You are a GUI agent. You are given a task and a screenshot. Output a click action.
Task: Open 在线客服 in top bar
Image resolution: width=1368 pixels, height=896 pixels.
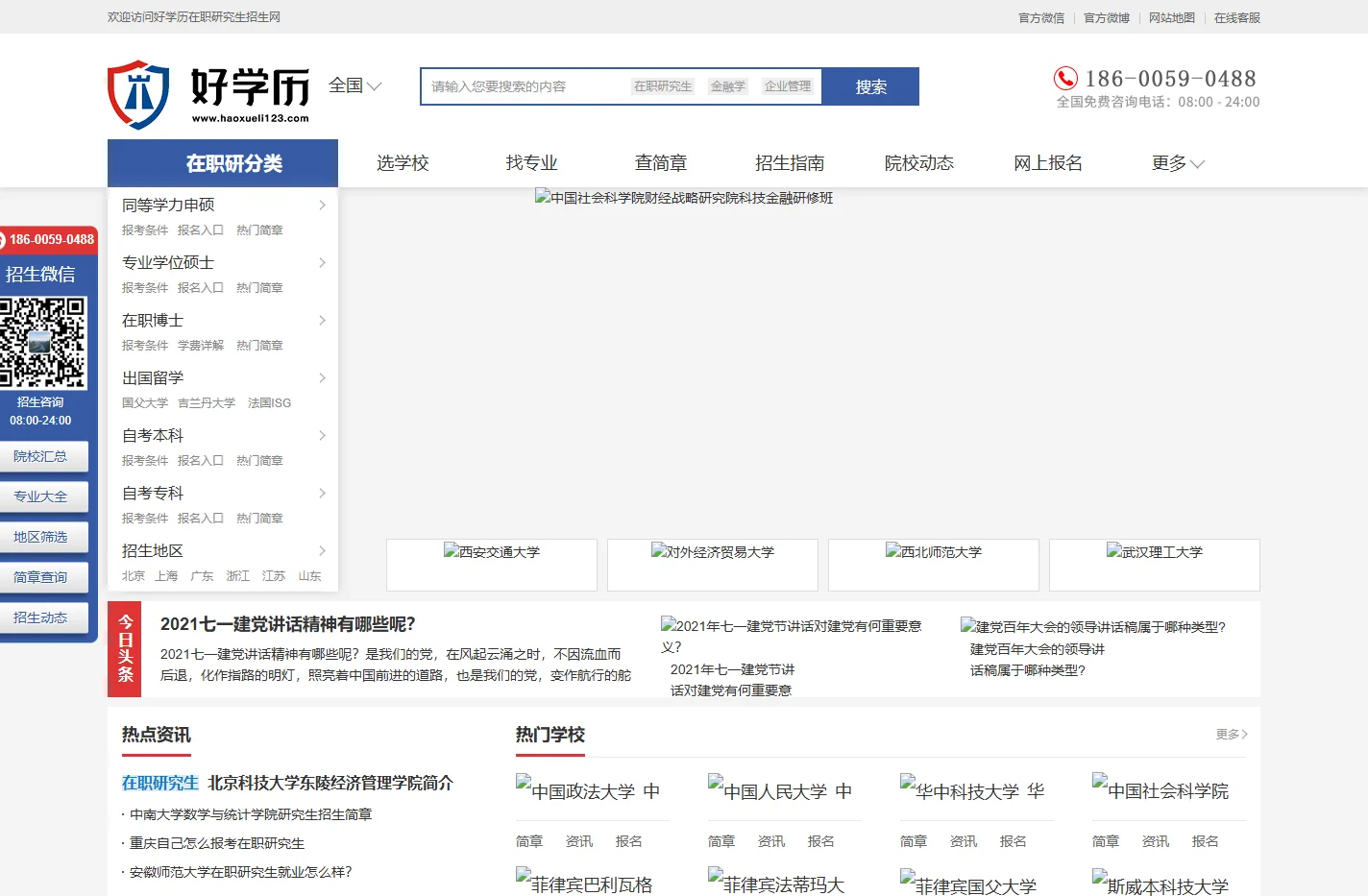point(1237,17)
